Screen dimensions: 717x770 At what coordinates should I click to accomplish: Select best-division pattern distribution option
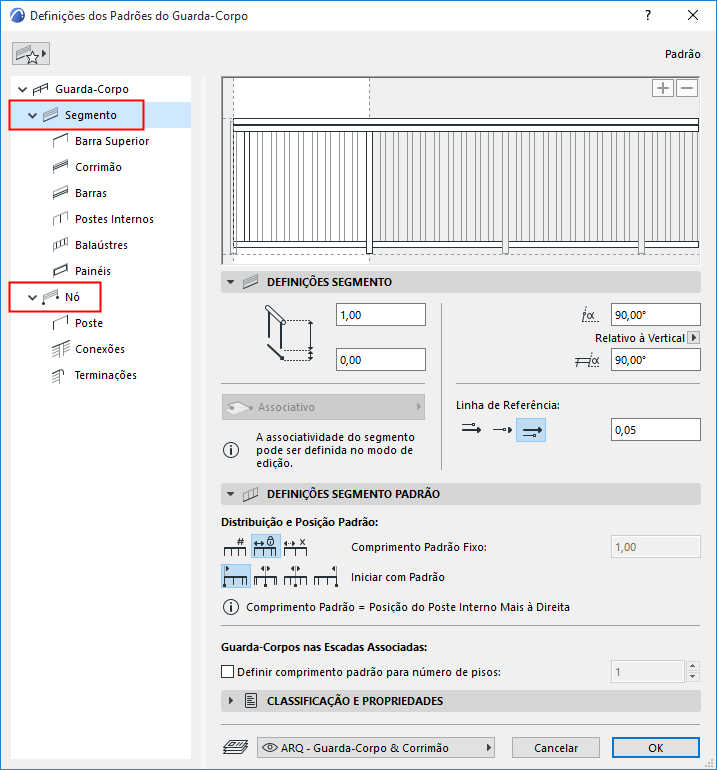coord(296,547)
